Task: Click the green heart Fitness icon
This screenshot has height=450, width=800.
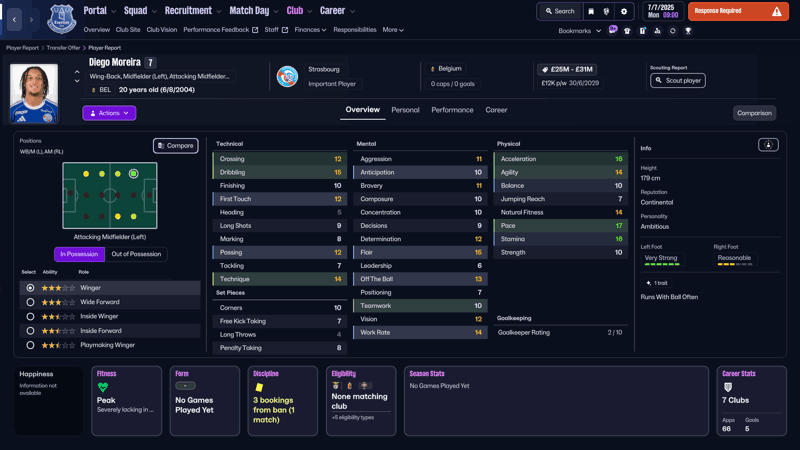Action: [103, 387]
